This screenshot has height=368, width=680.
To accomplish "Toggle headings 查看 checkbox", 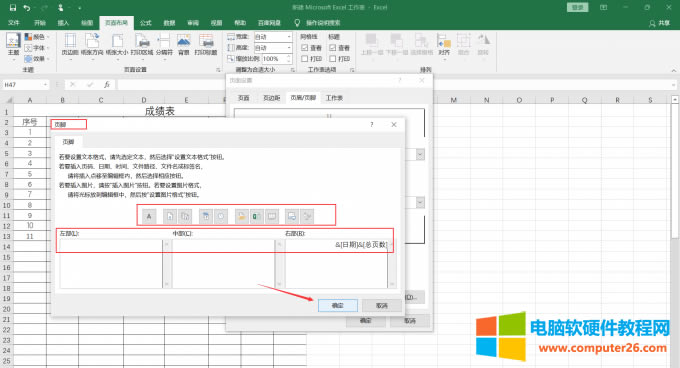I will point(333,48).
